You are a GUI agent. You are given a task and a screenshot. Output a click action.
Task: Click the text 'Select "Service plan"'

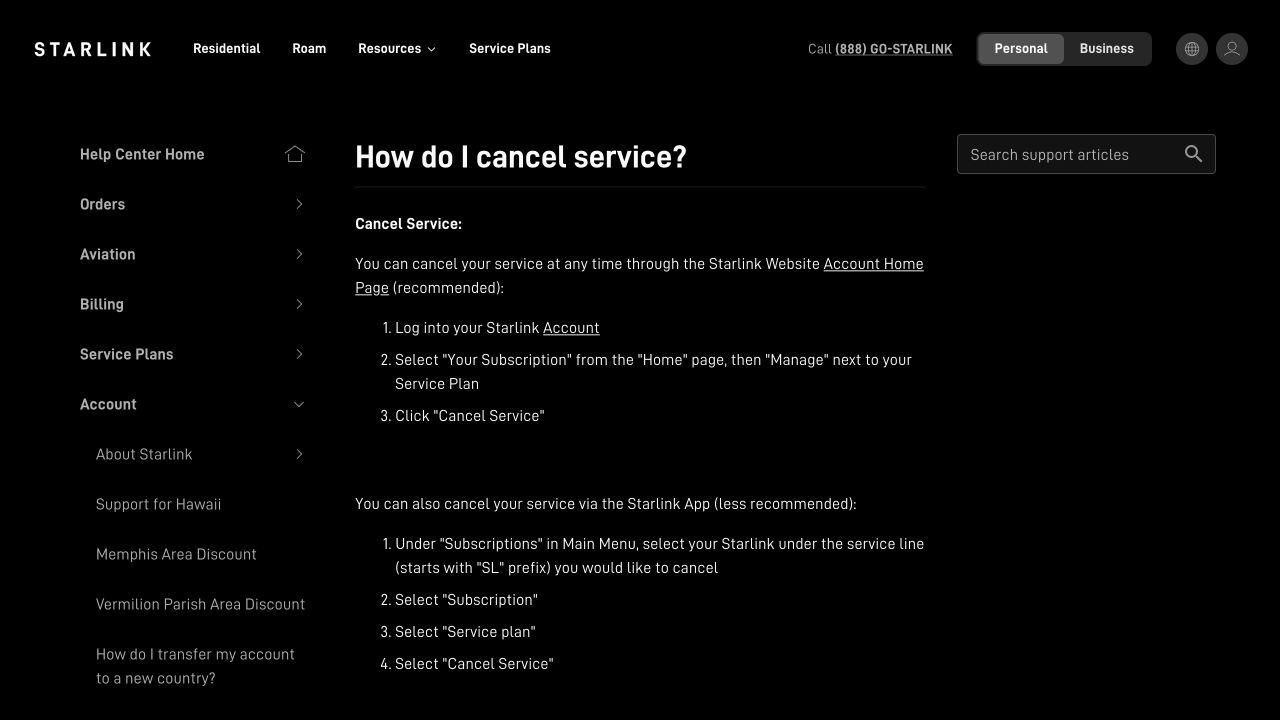465,632
